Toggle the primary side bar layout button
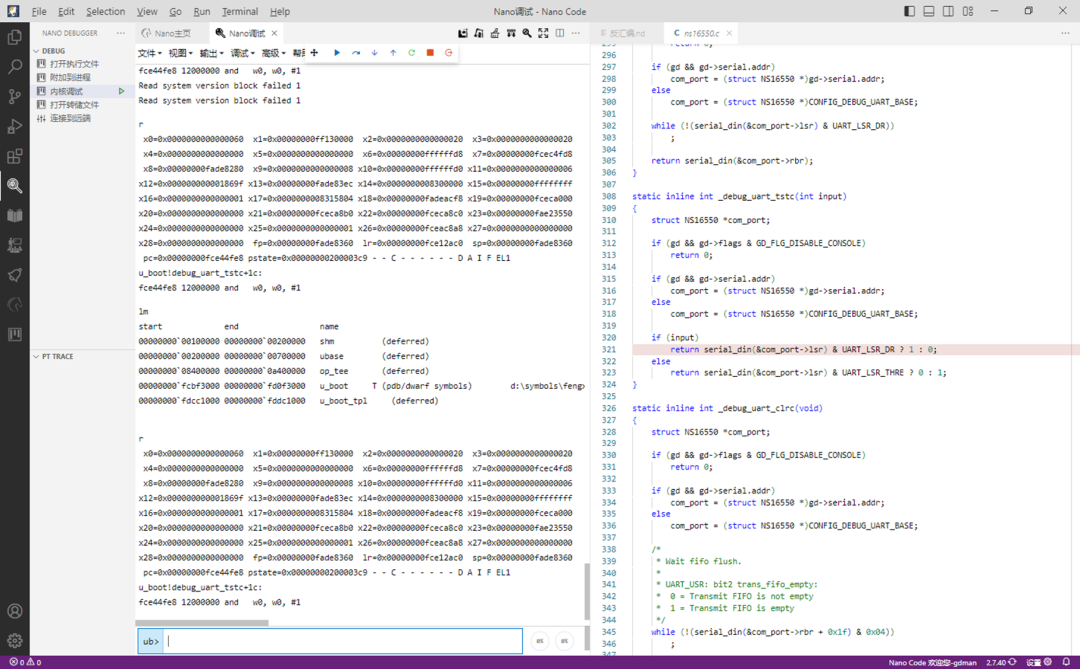 click(909, 11)
